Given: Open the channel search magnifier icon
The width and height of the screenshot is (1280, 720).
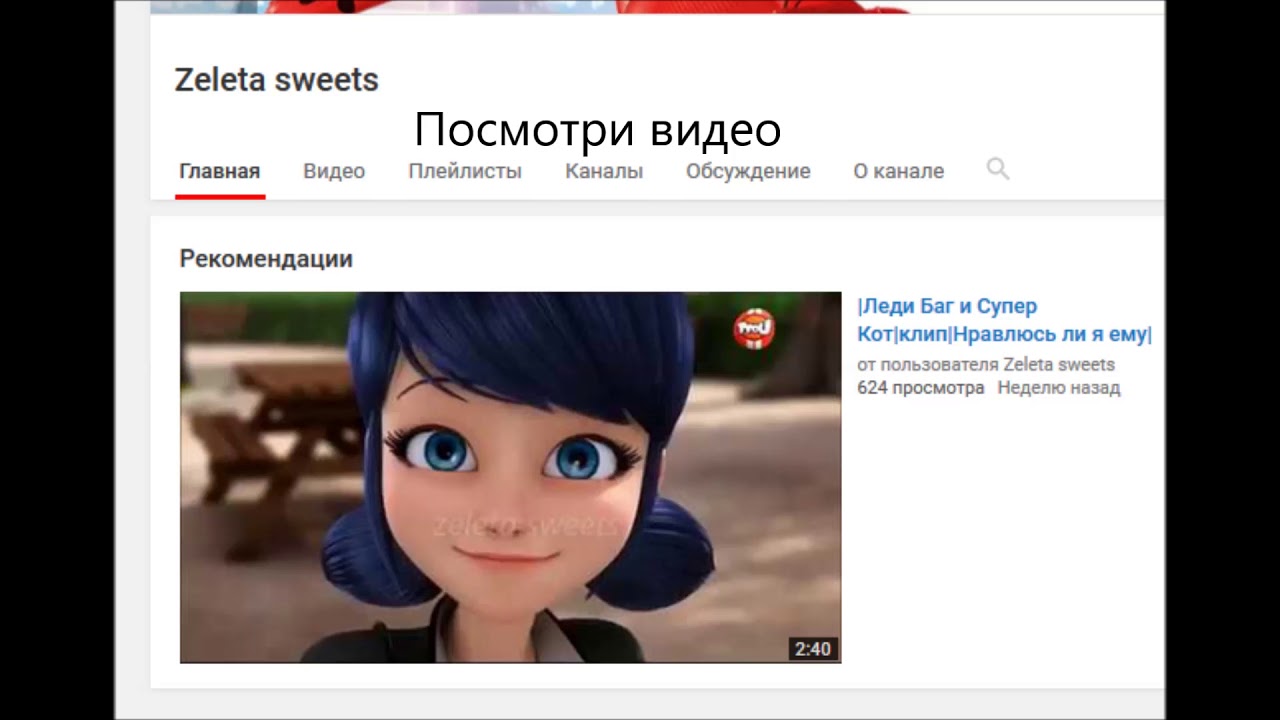Looking at the screenshot, I should (997, 169).
